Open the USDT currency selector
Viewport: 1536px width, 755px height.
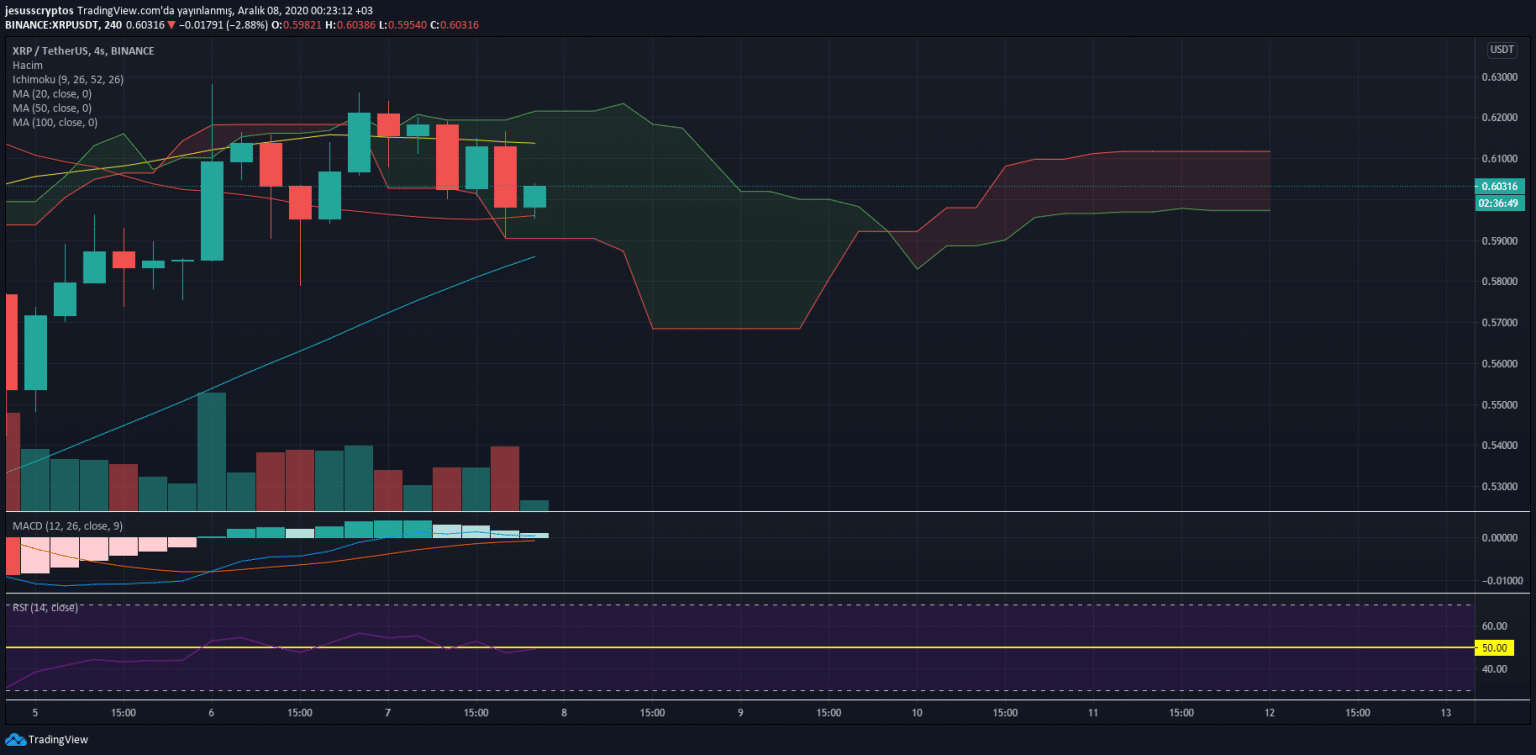point(1501,50)
